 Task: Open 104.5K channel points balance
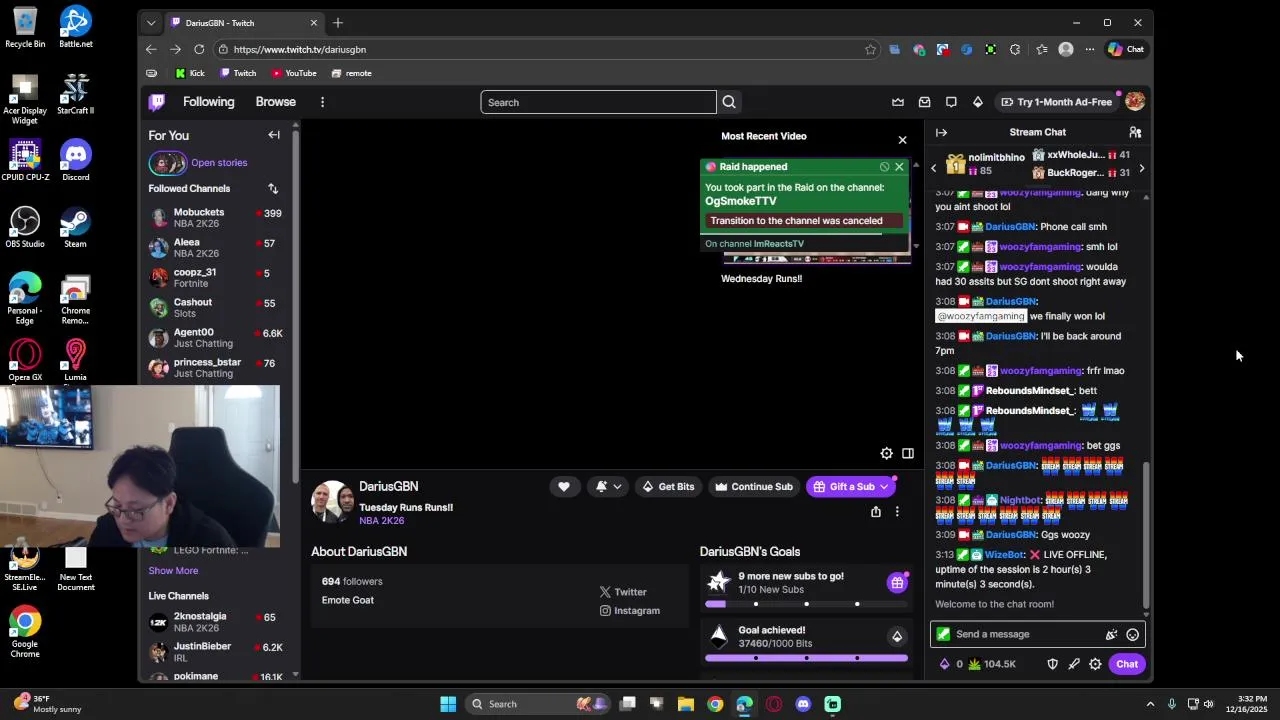pyautogui.click(x=992, y=664)
